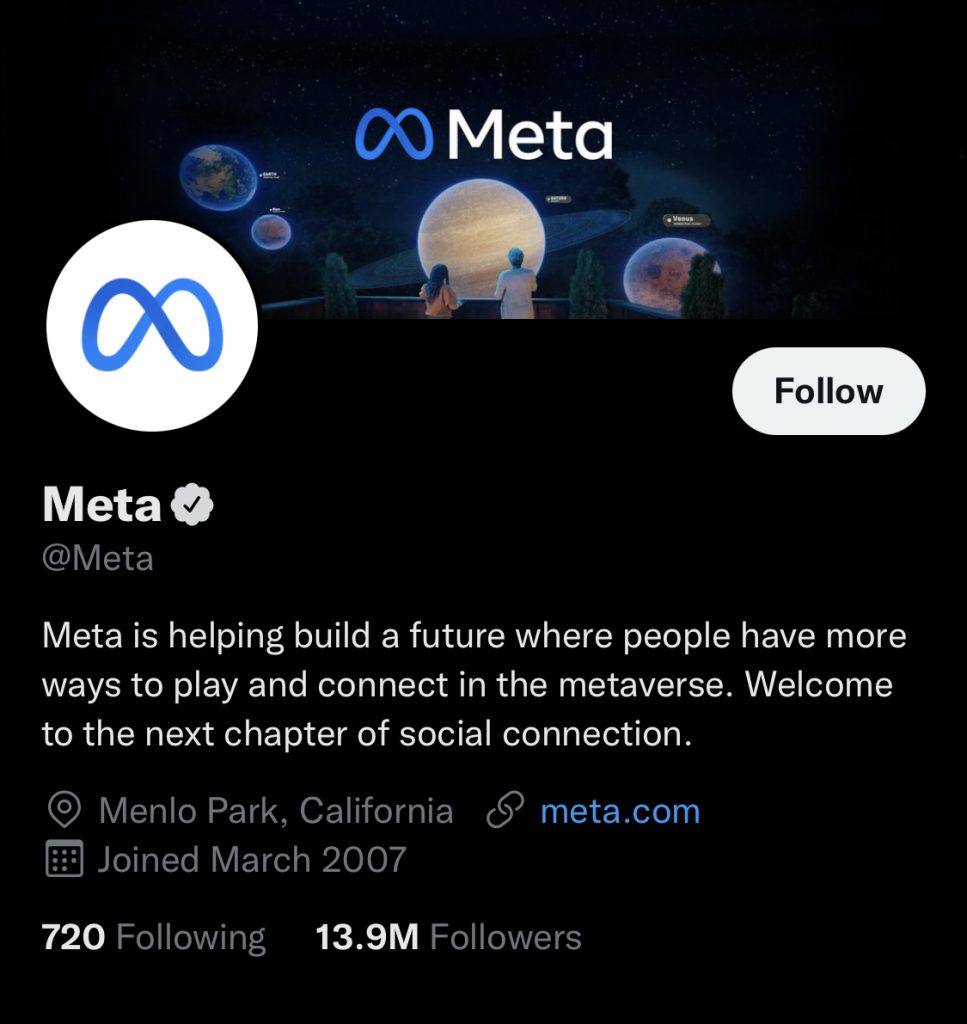The image size is (967, 1024).
Task: Click the location pin icon
Action: (65, 811)
